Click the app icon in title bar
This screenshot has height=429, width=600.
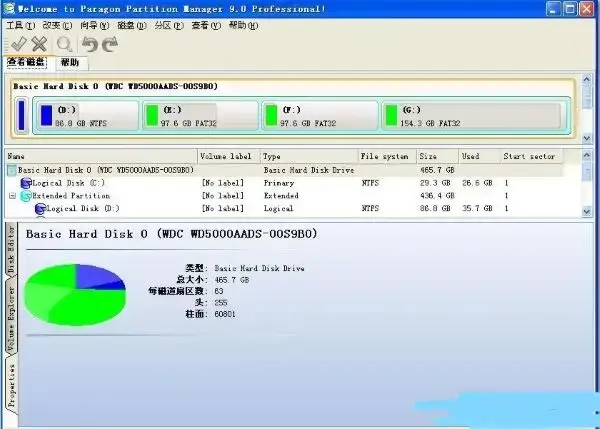point(8,8)
